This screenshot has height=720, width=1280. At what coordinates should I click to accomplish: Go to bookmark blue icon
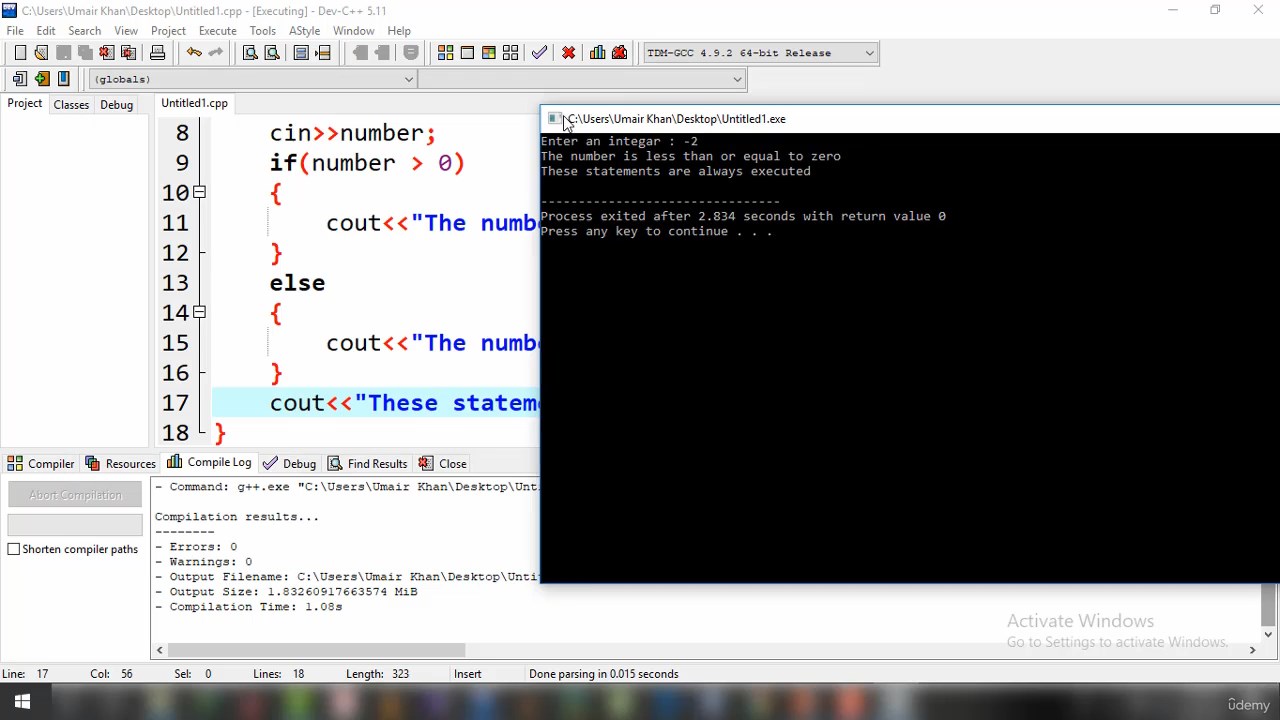63,79
